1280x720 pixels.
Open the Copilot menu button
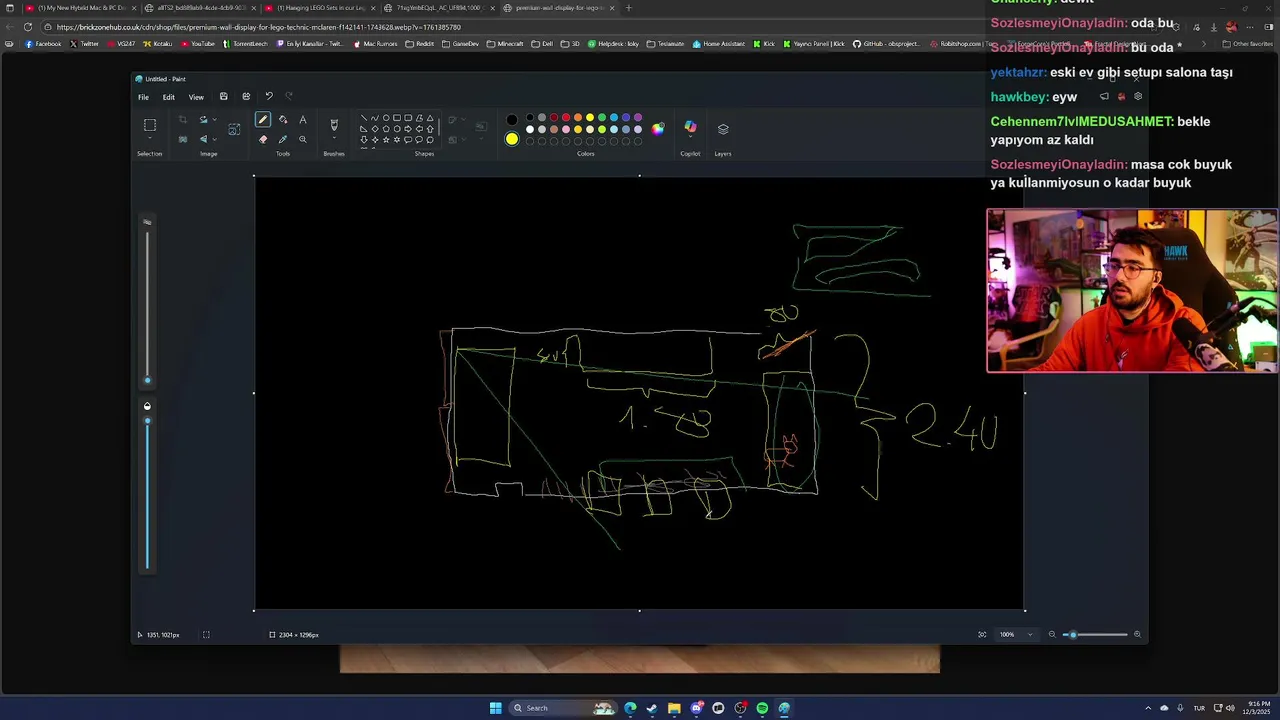coord(690,127)
